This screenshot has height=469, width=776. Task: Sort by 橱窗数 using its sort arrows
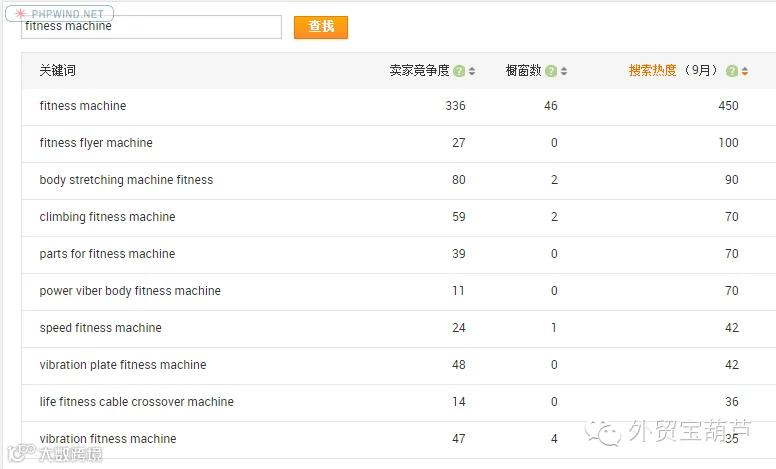[564, 71]
